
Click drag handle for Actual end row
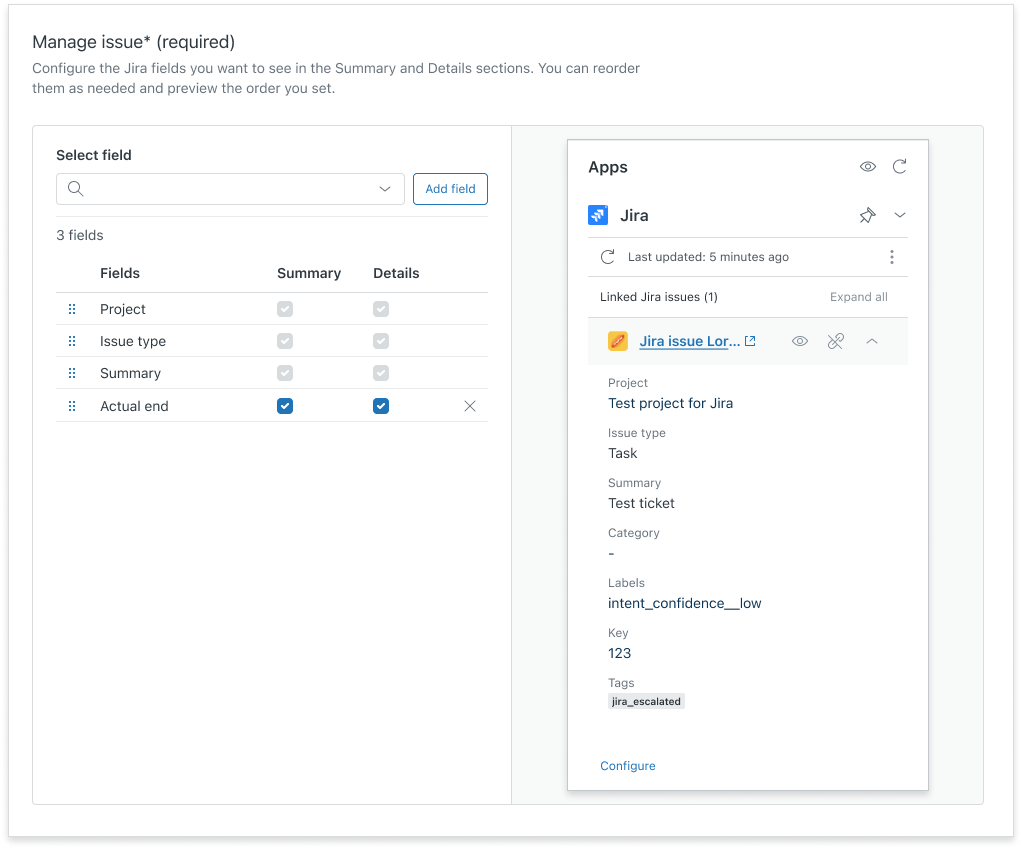pyautogui.click(x=72, y=406)
